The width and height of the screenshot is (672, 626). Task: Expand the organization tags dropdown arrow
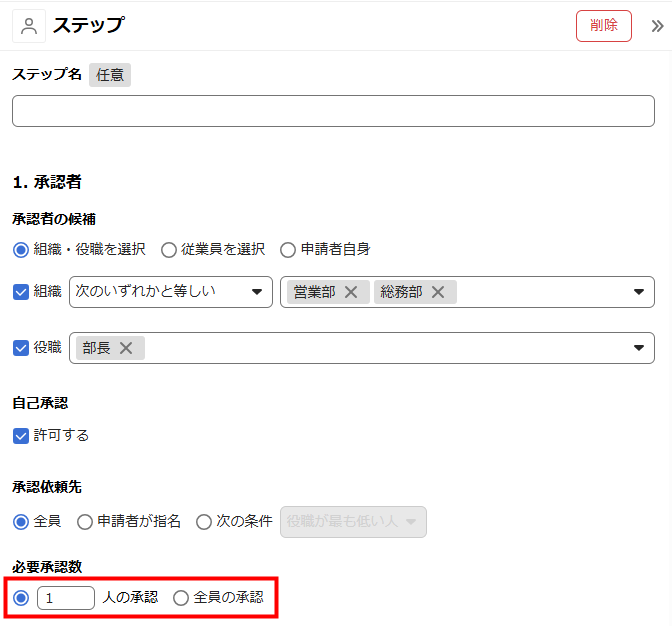pos(639,292)
